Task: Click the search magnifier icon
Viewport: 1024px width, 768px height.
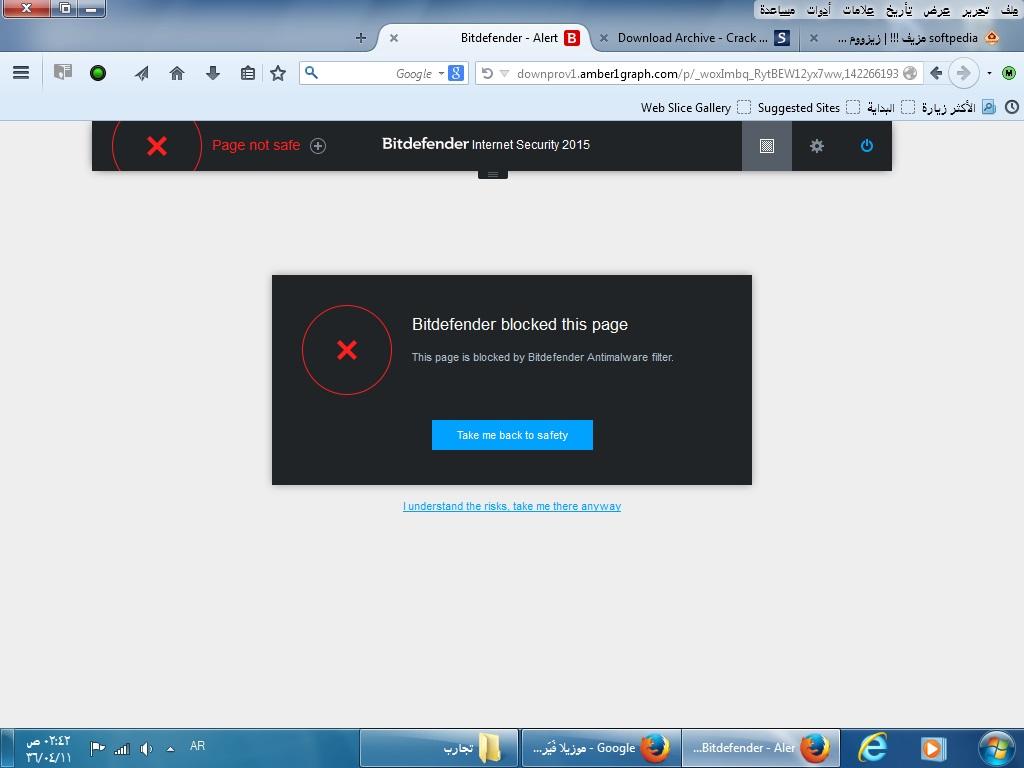Action: (x=312, y=72)
